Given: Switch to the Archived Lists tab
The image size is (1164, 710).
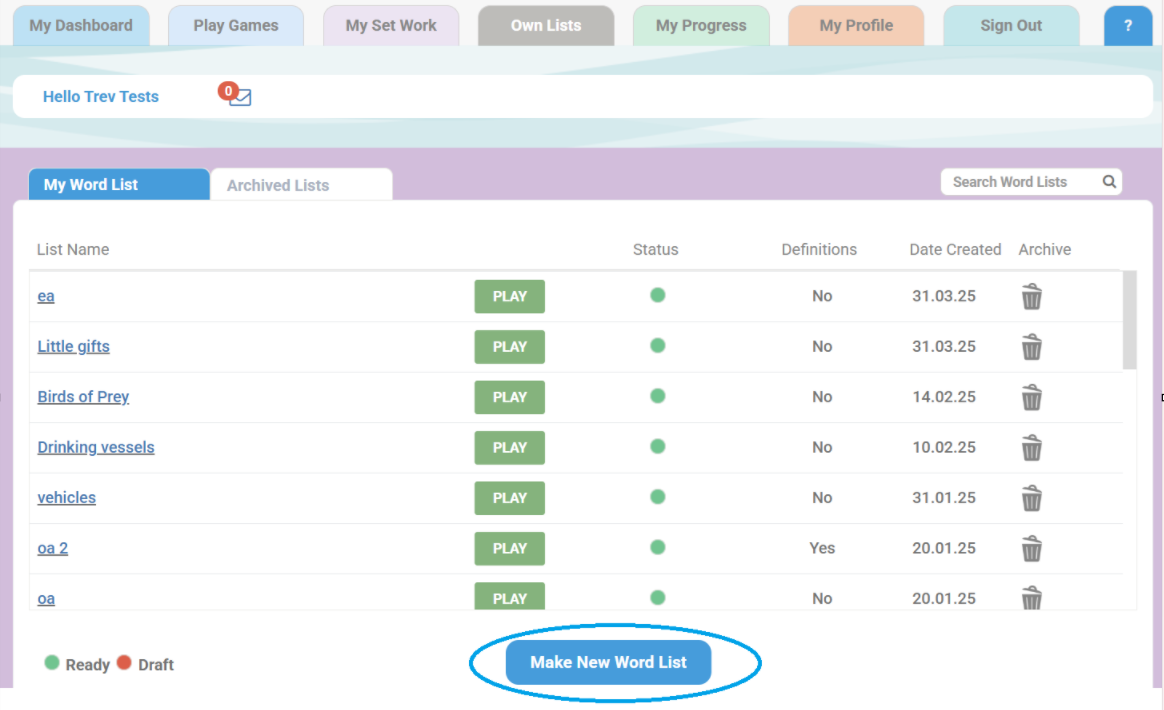Looking at the screenshot, I should [x=300, y=185].
